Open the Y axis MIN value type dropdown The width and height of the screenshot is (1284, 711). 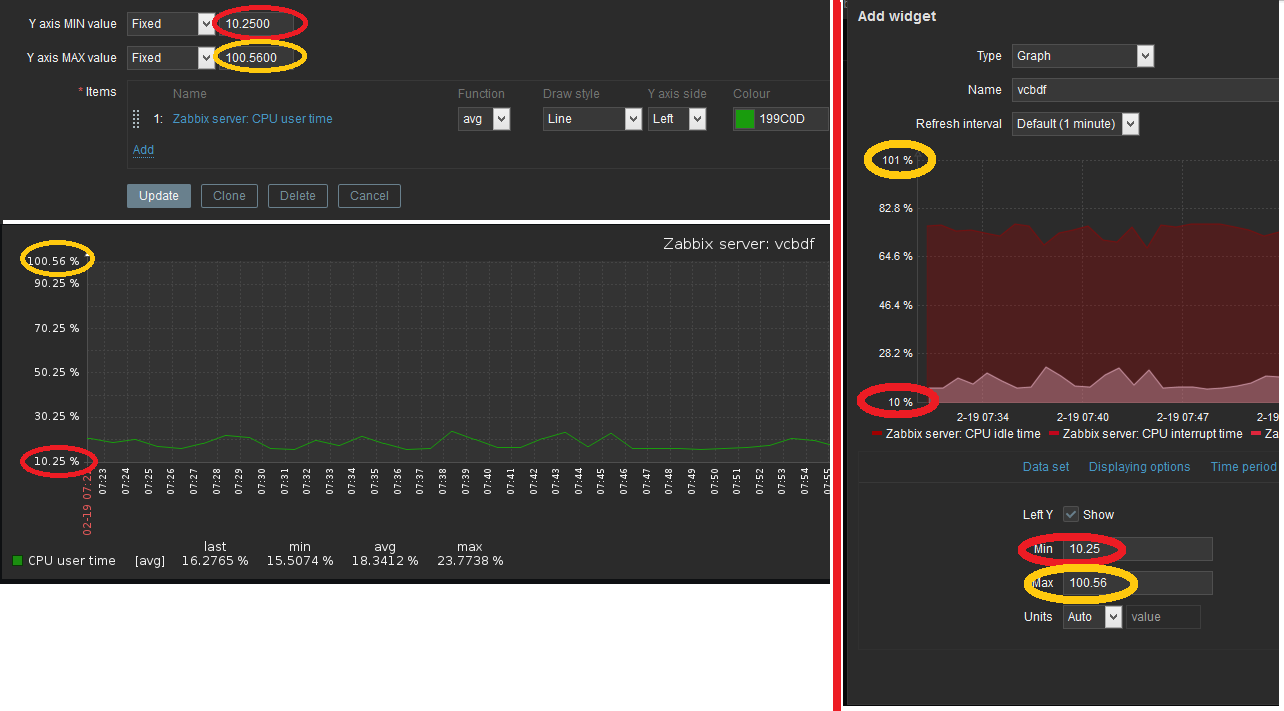(x=170, y=23)
